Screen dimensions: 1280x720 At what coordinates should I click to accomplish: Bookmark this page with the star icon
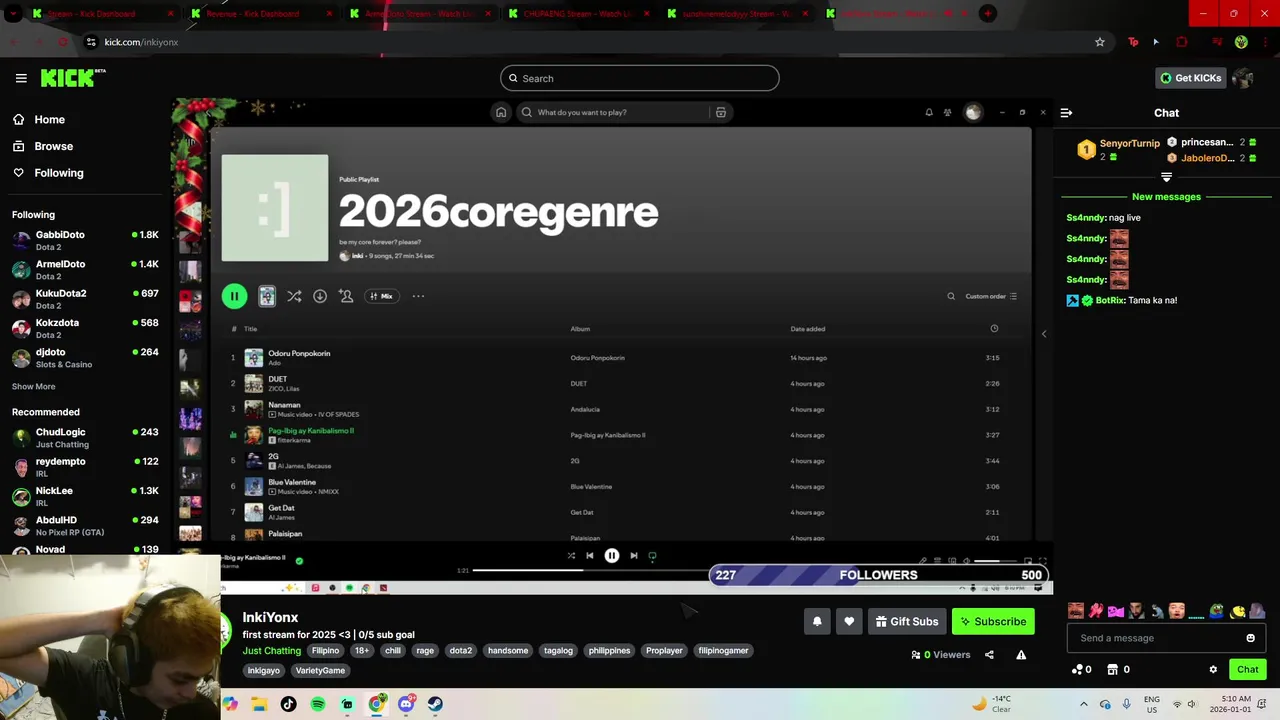[1100, 42]
